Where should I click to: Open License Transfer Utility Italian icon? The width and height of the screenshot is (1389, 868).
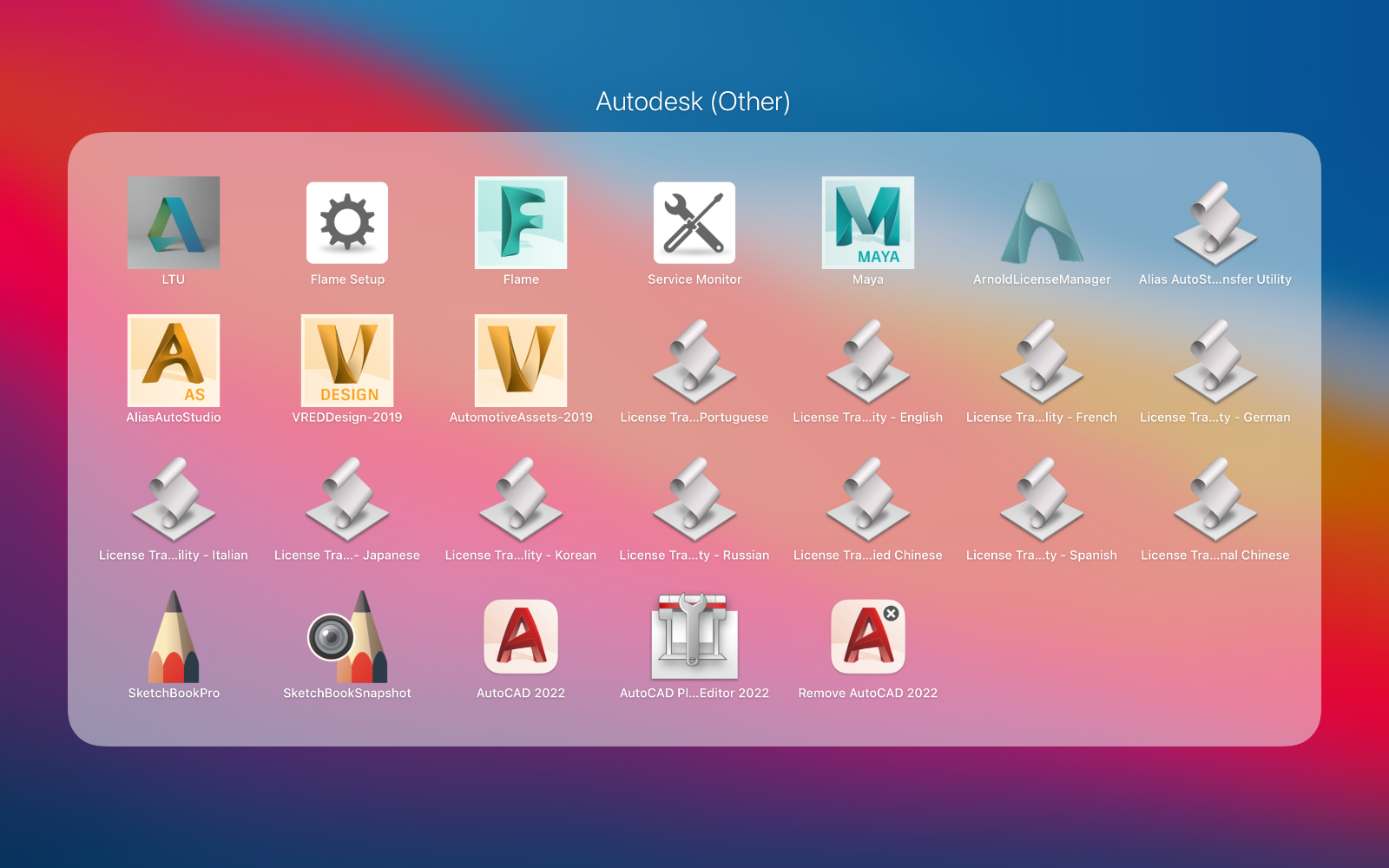[174, 498]
